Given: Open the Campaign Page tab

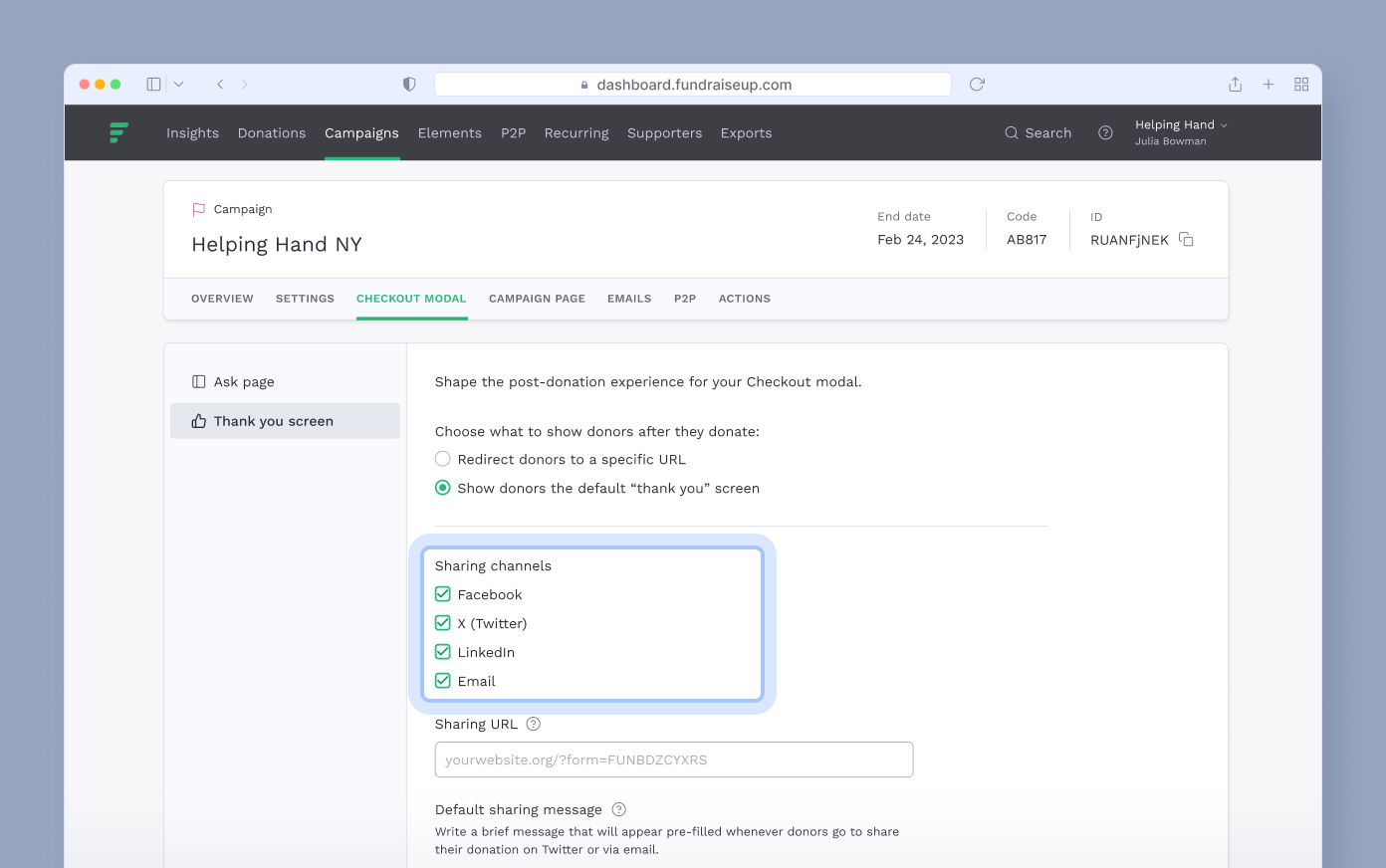Looking at the screenshot, I should click(x=537, y=298).
